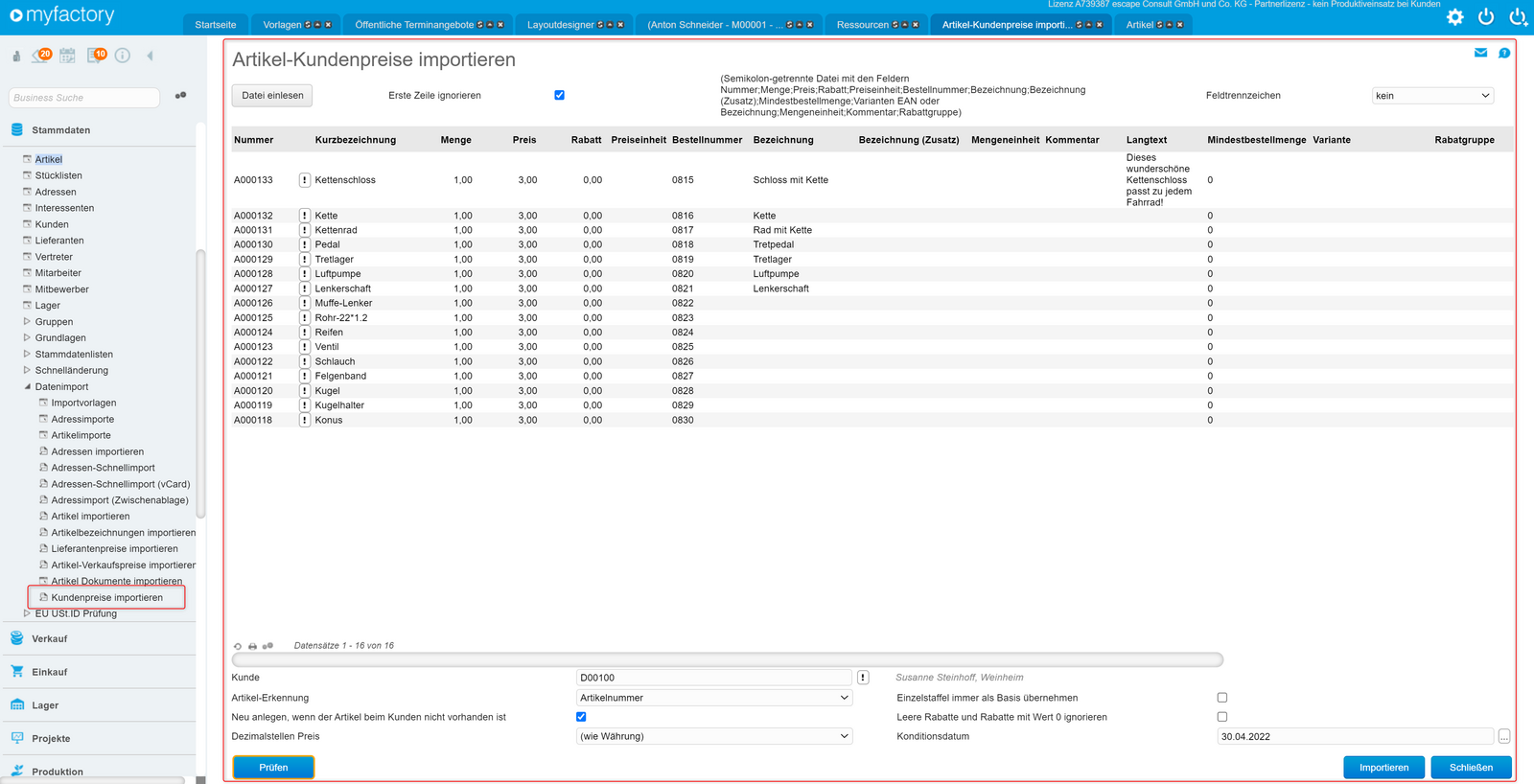This screenshot has height=784, width=1534.
Task: Uncheck 'Neu anlegen' for missing articles
Action: coord(581,717)
